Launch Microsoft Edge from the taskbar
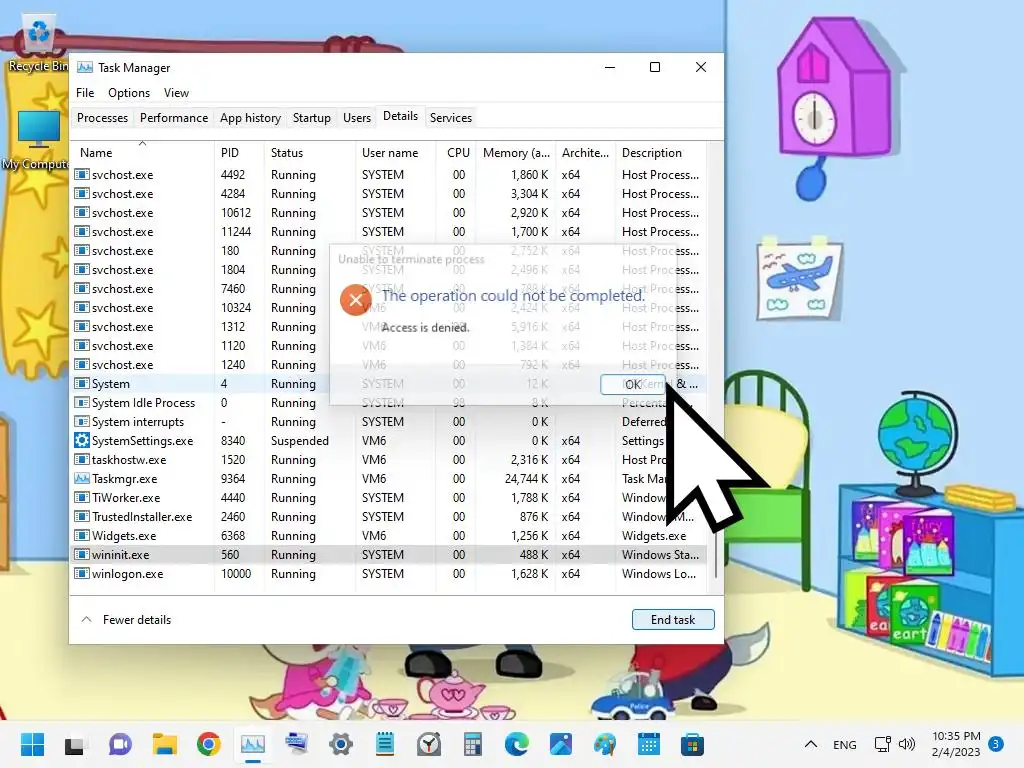 (x=517, y=744)
